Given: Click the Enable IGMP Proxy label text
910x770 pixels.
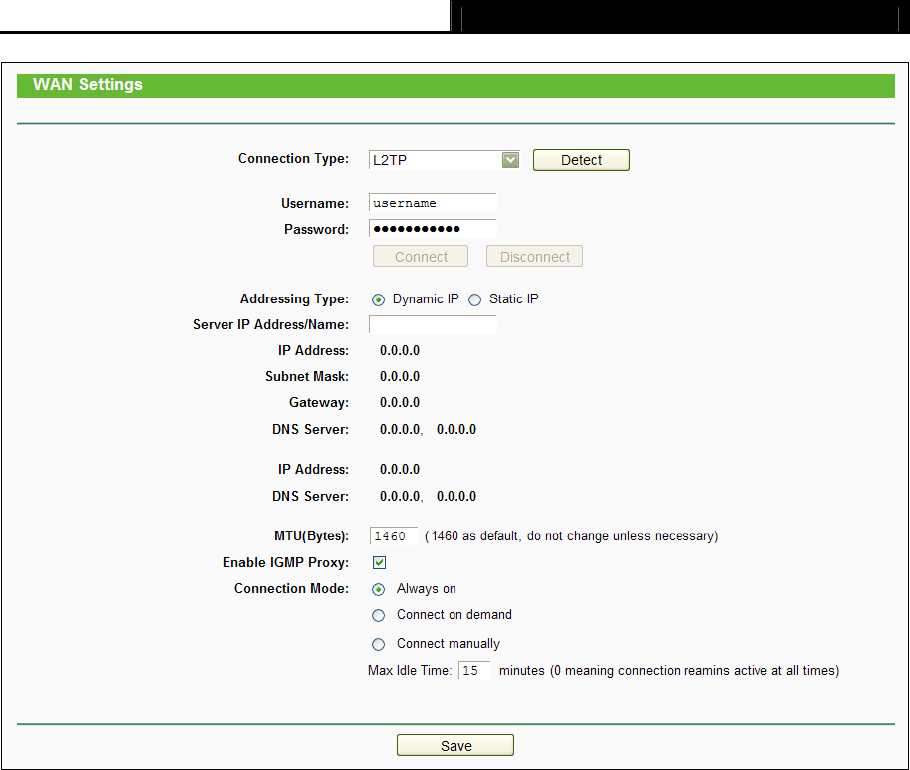Looking at the screenshot, I should (285, 563).
